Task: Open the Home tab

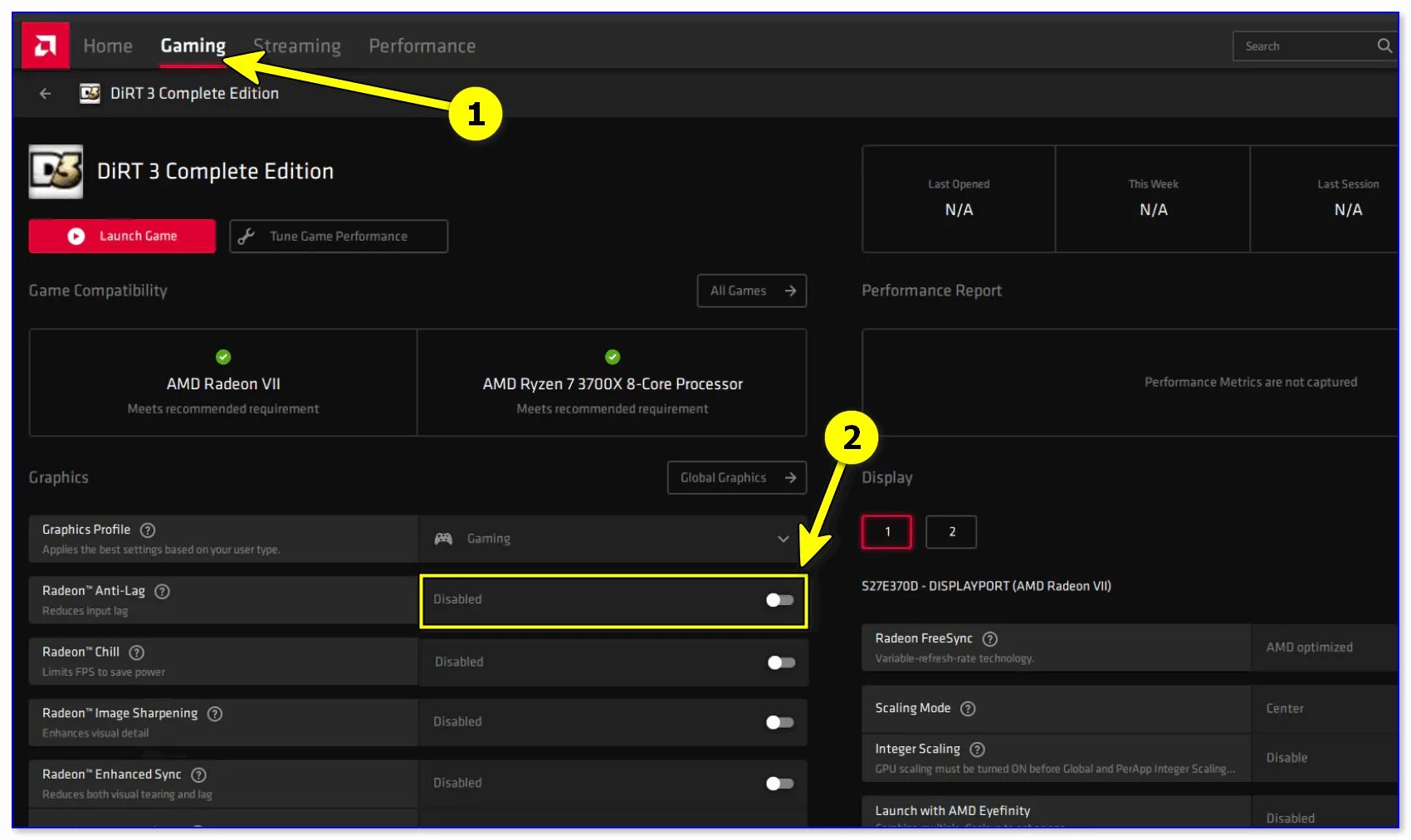Action: [x=108, y=46]
